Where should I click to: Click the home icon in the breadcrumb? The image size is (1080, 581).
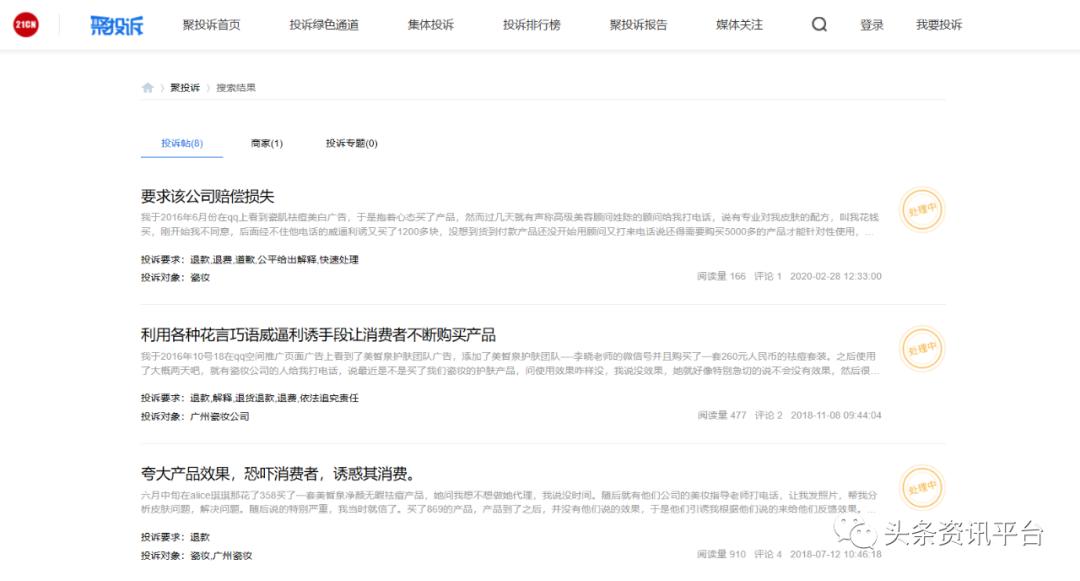click(148, 88)
